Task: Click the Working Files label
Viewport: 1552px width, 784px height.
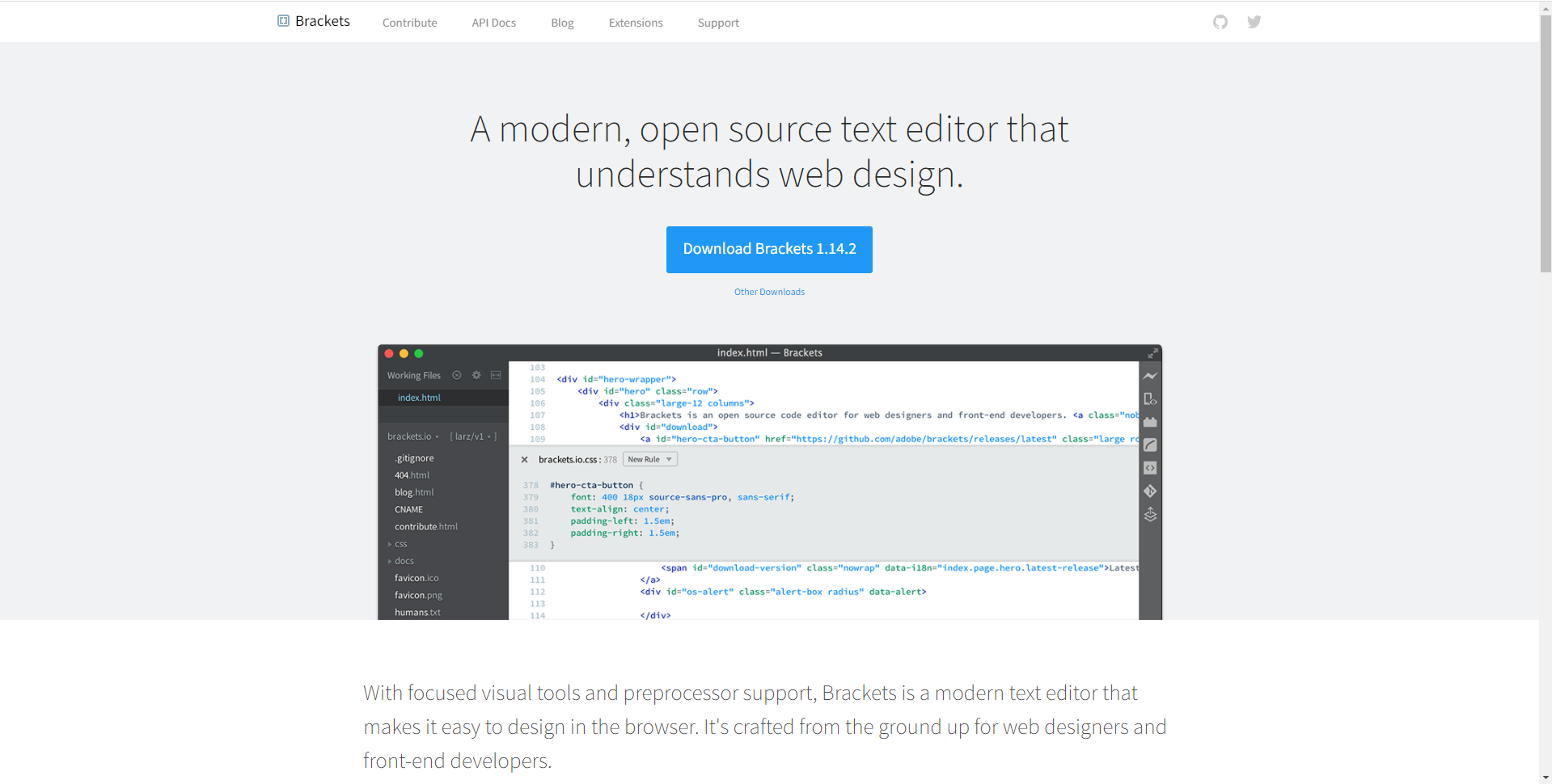Action: (413, 375)
